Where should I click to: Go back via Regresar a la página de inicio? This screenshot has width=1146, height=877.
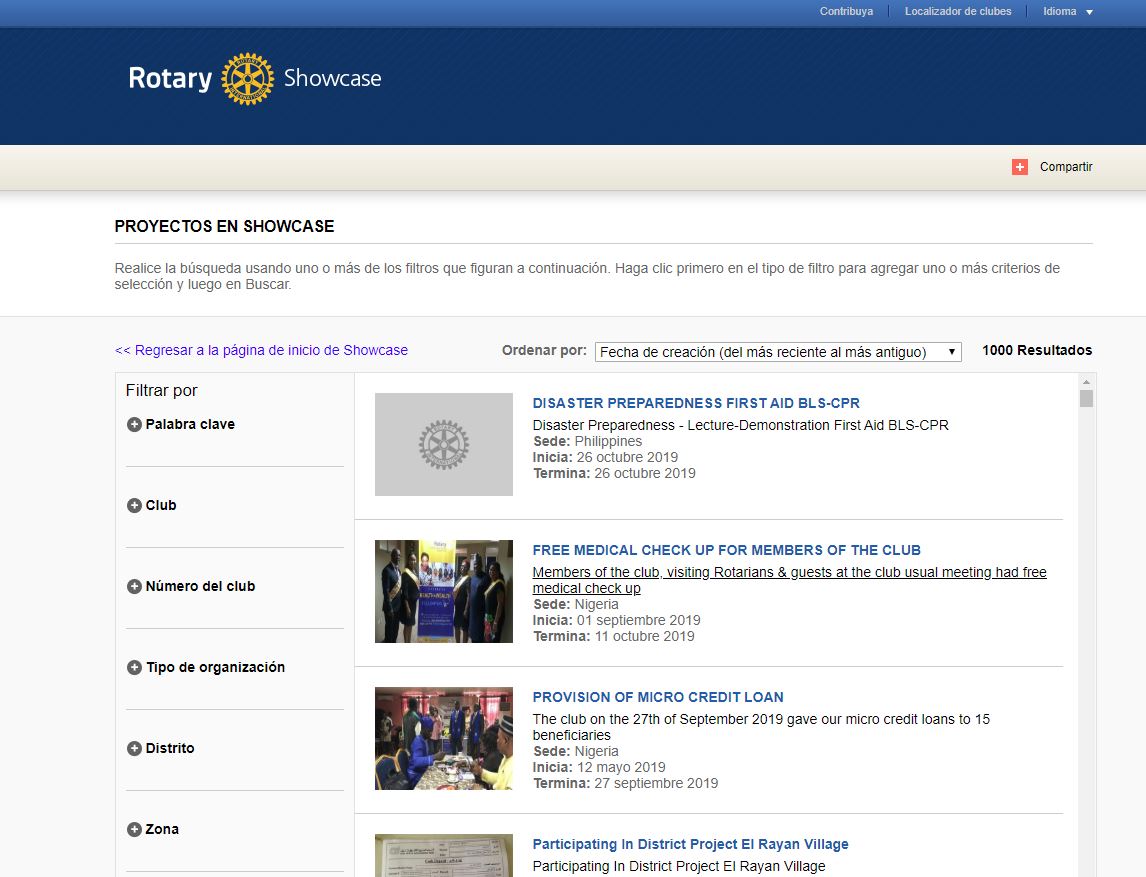click(261, 350)
